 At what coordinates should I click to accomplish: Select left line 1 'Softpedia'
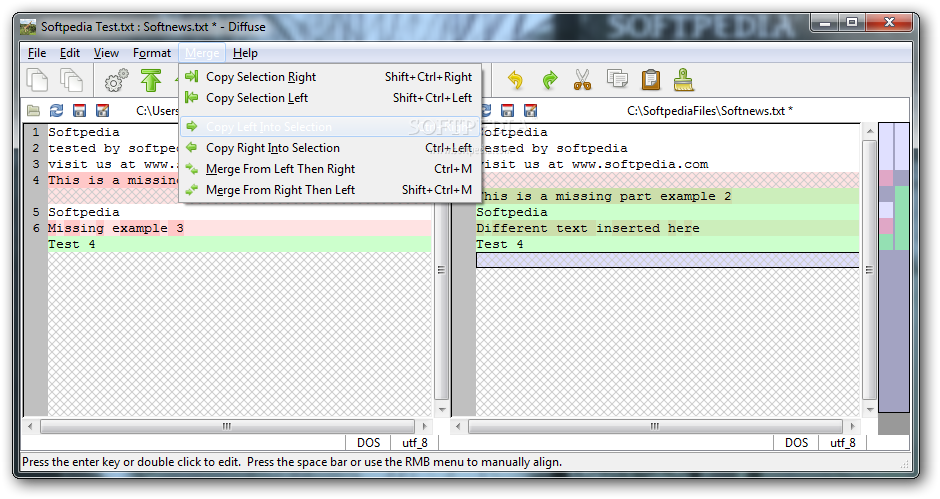84,132
